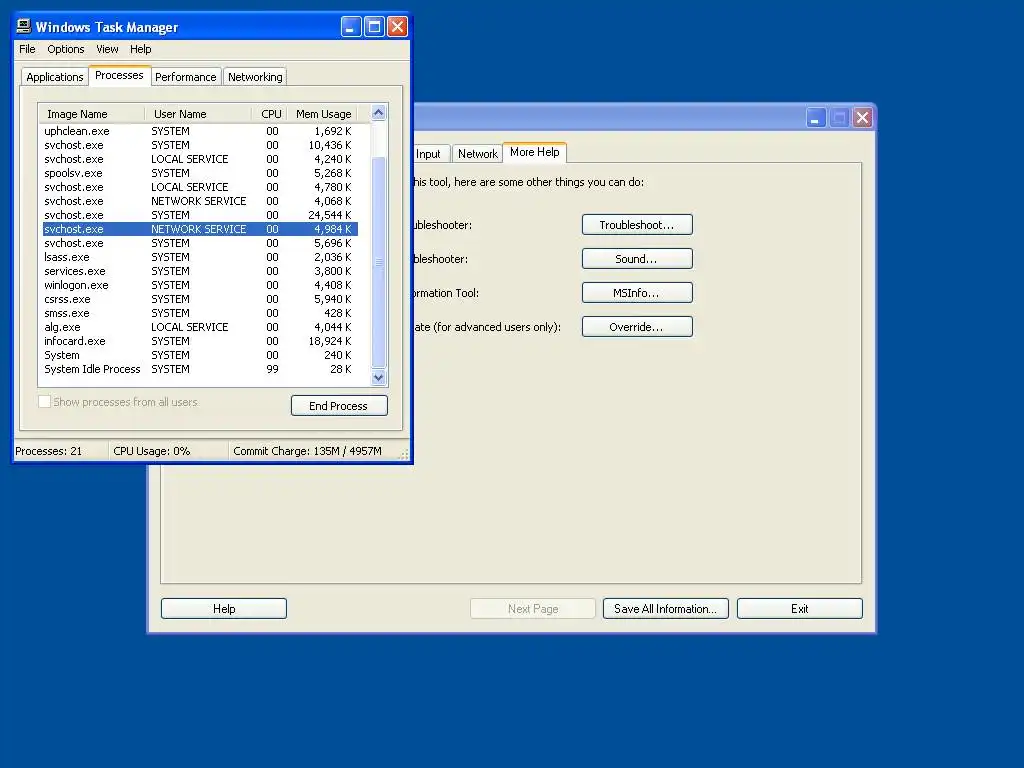The height and width of the screenshot is (768, 1024).
Task: Open Input tab in the background dialog
Action: (x=430, y=154)
